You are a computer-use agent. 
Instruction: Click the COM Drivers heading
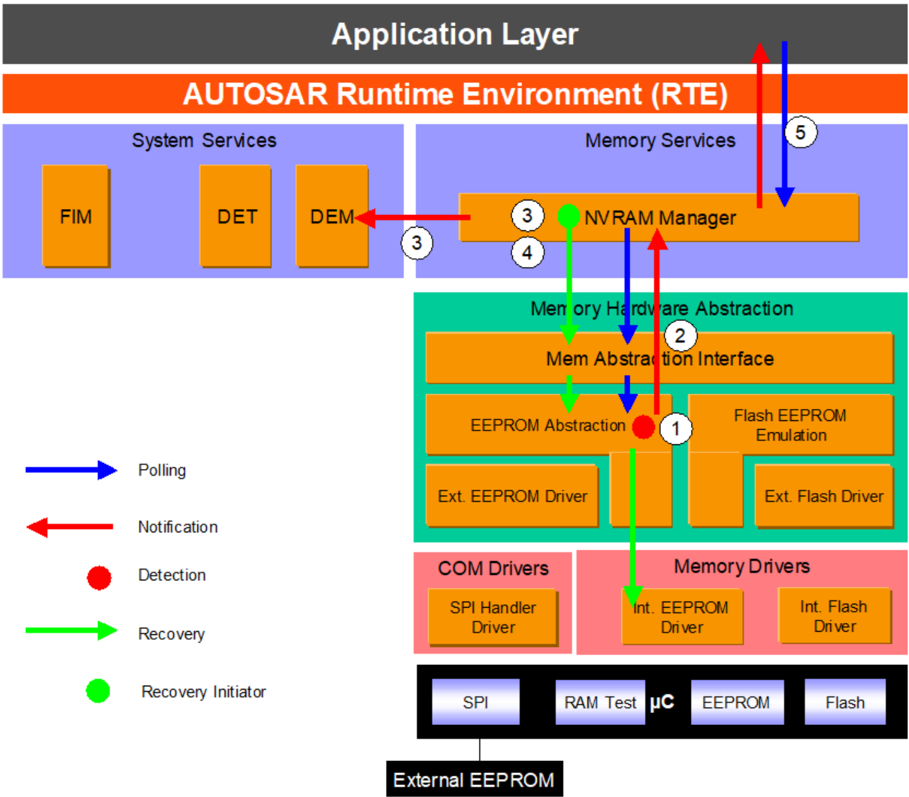click(493, 568)
